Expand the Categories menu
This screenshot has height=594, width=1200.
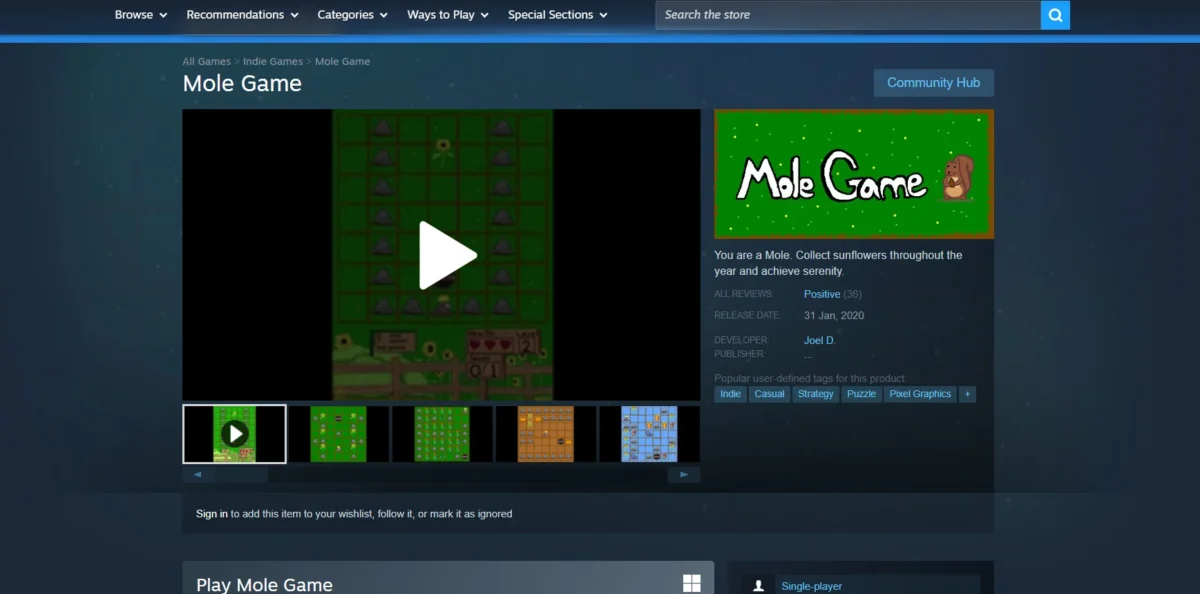353,15
